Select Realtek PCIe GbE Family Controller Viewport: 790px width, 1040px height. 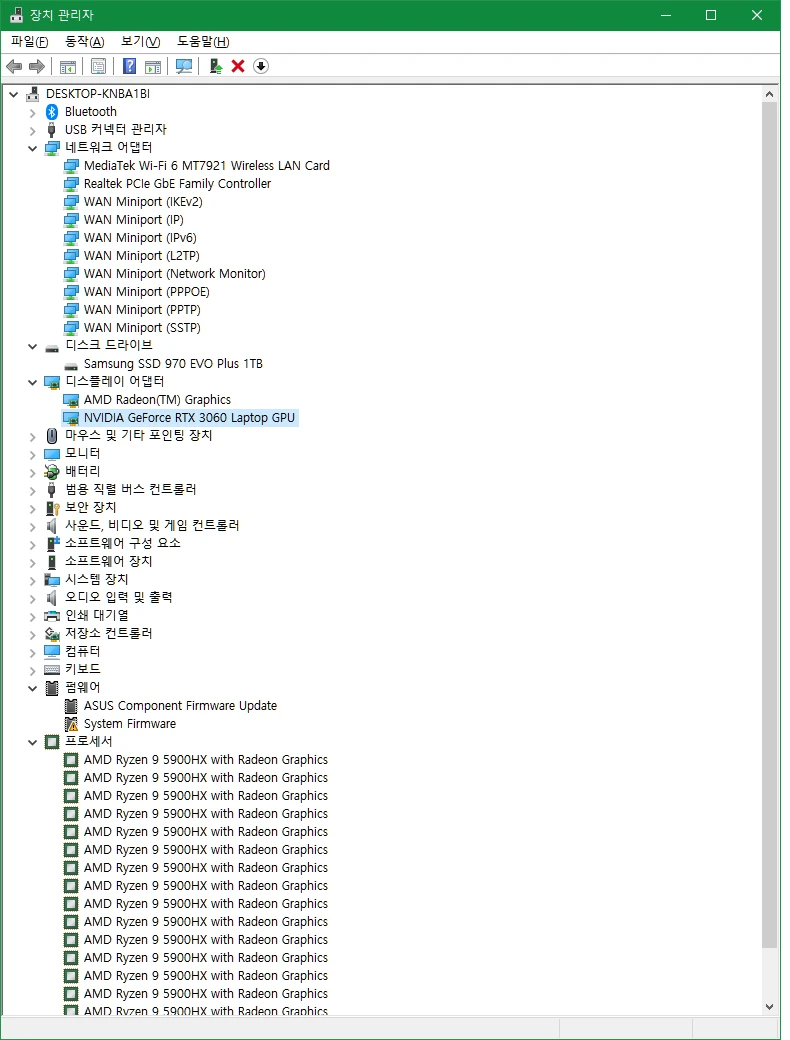[x=177, y=184]
